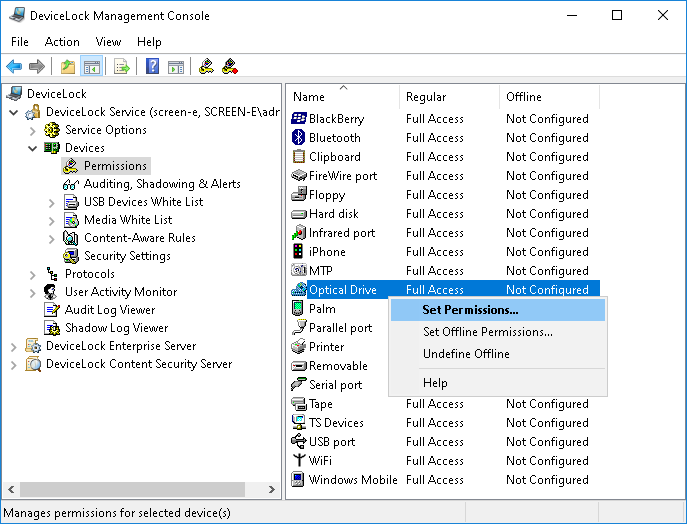Choose Set Permissions... from context menu
The width and height of the screenshot is (687, 524).
(x=470, y=310)
